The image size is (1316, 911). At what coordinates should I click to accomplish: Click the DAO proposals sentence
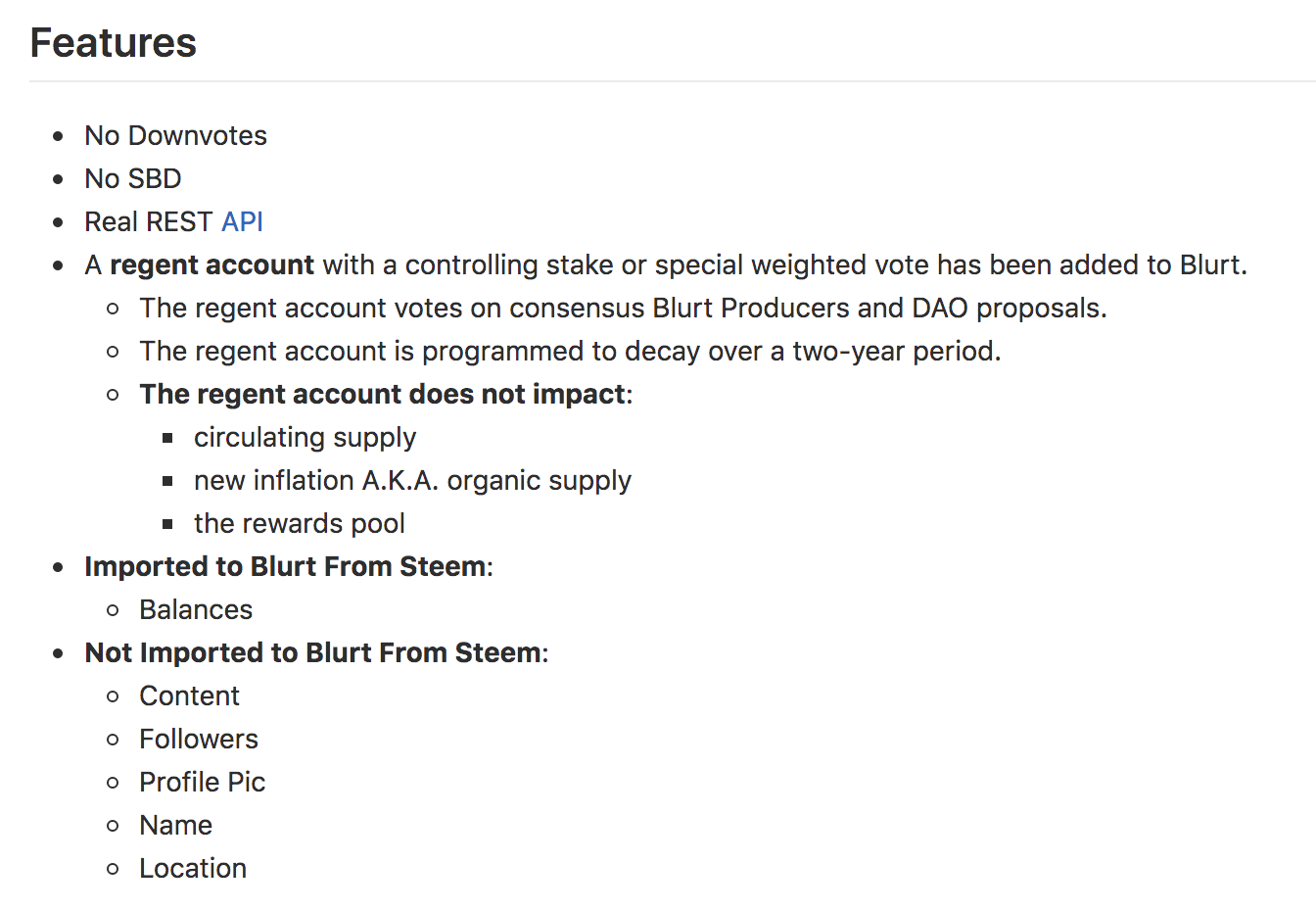tap(623, 308)
